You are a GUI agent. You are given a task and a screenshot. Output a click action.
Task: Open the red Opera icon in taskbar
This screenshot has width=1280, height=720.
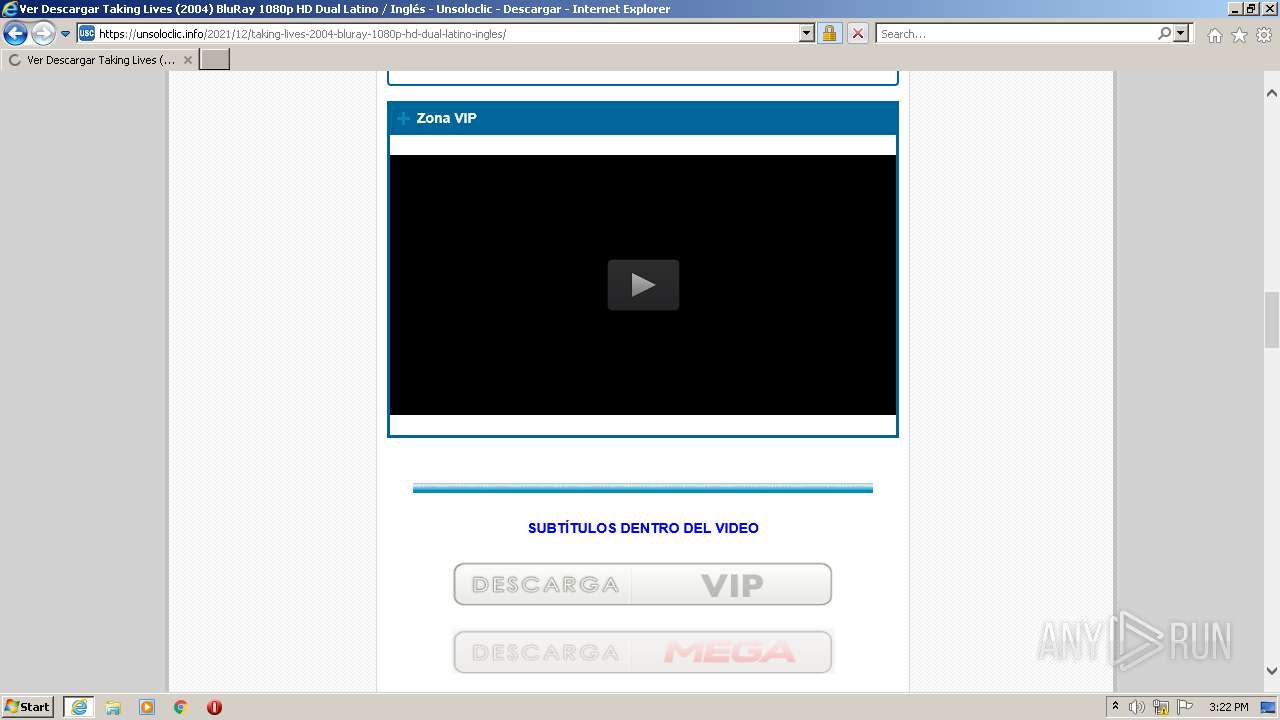tap(214, 707)
